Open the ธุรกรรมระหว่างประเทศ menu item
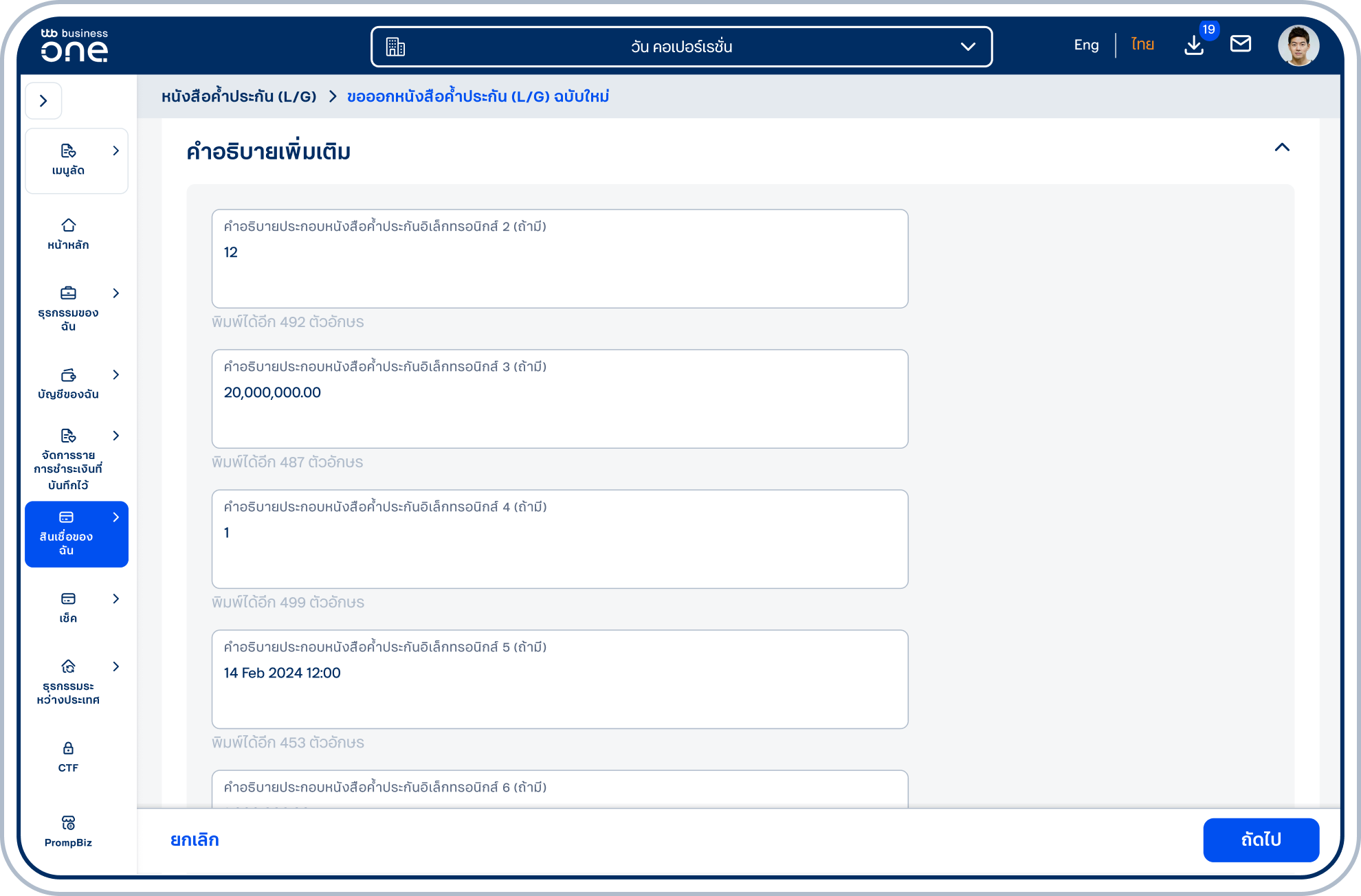The width and height of the screenshot is (1361, 896). pos(68,682)
